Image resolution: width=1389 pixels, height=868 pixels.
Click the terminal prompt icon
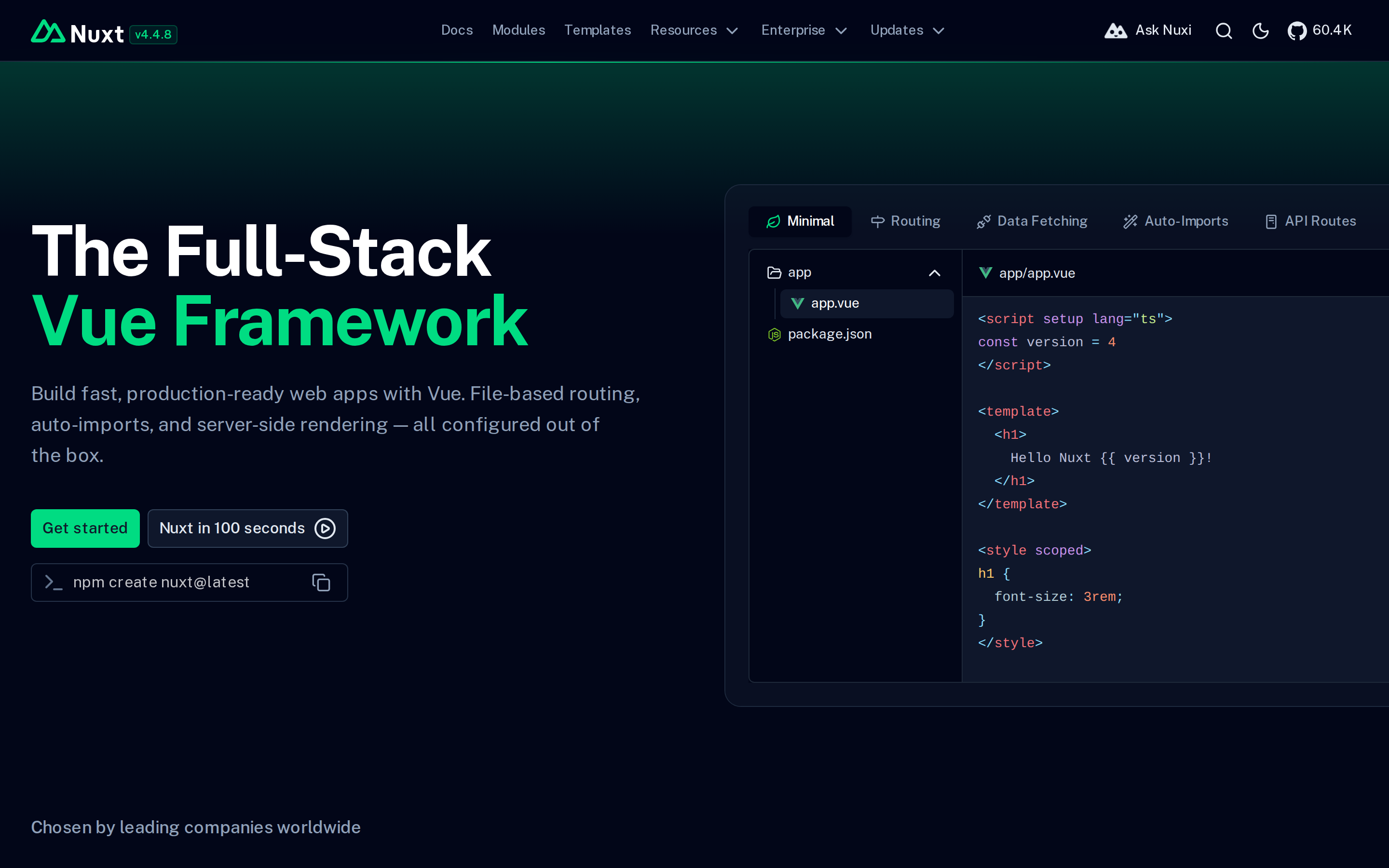coord(54,582)
